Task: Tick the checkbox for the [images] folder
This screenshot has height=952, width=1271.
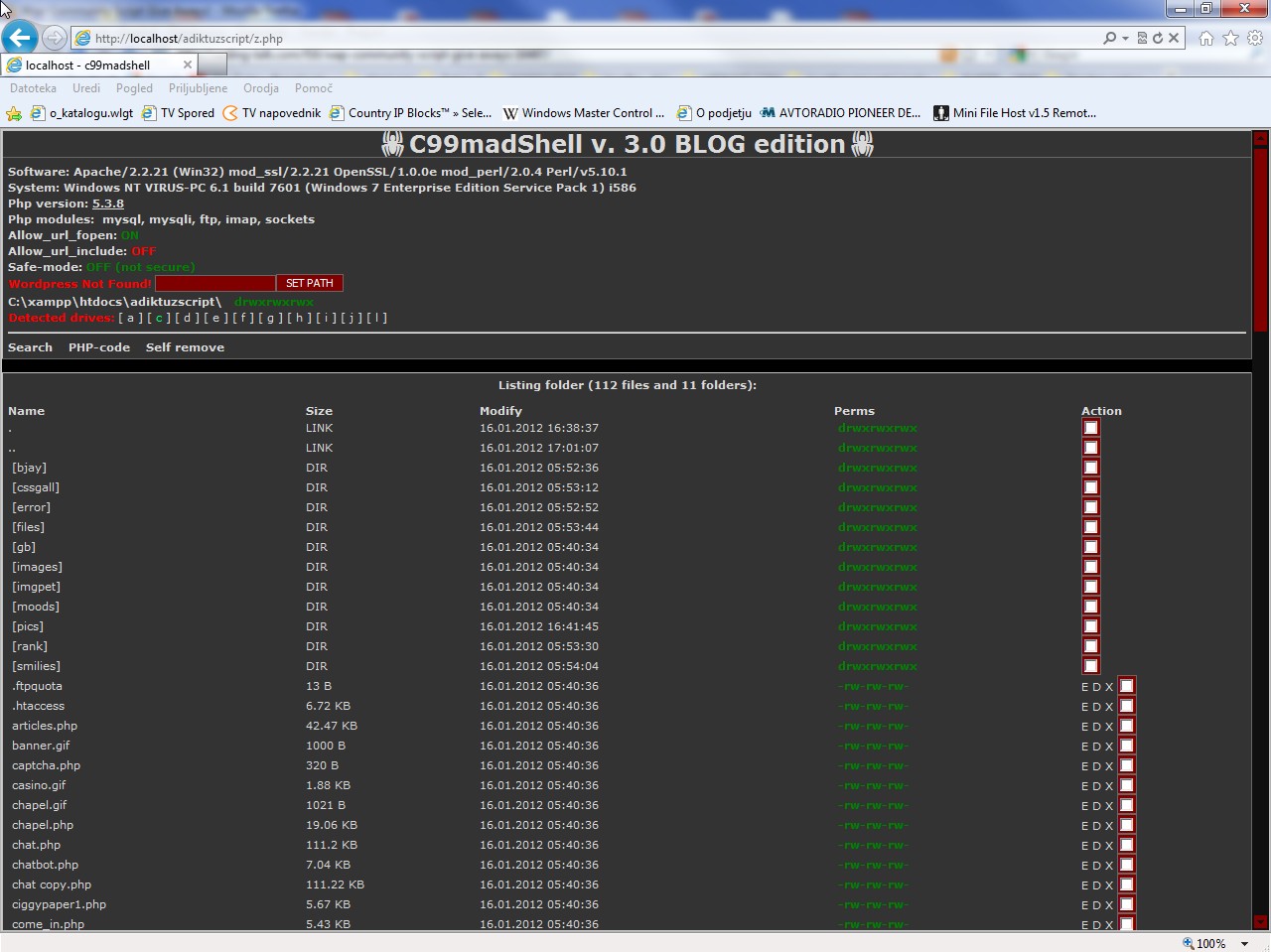Action: [1090, 567]
